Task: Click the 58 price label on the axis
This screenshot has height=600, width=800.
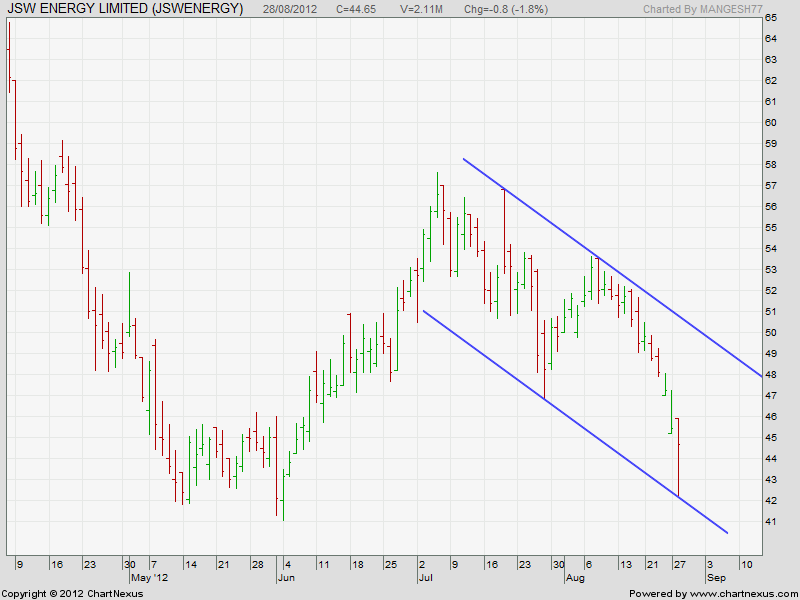Action: pyautogui.click(x=771, y=165)
